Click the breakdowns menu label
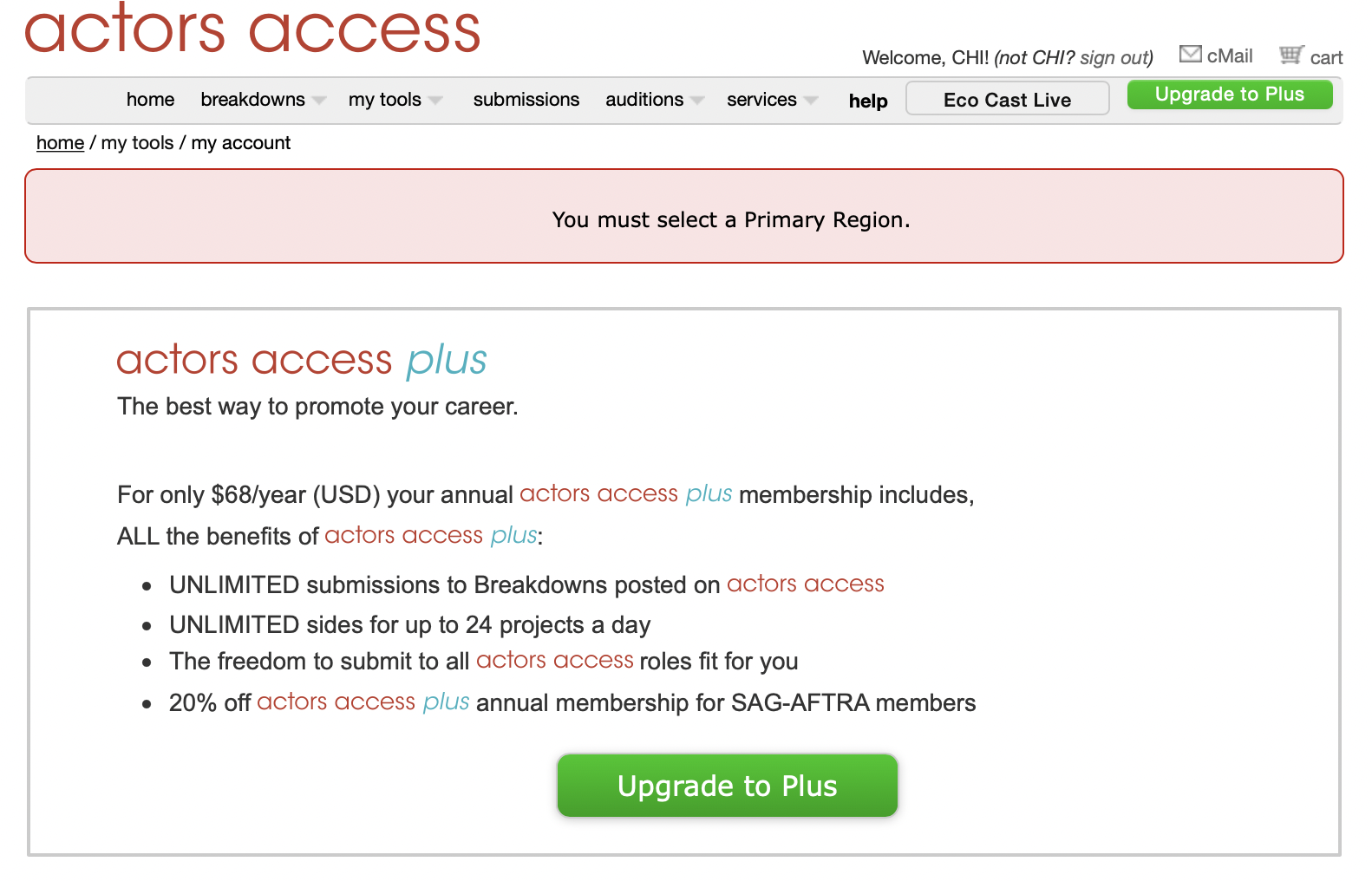Viewport: 1372px width, 881px height. point(252,100)
